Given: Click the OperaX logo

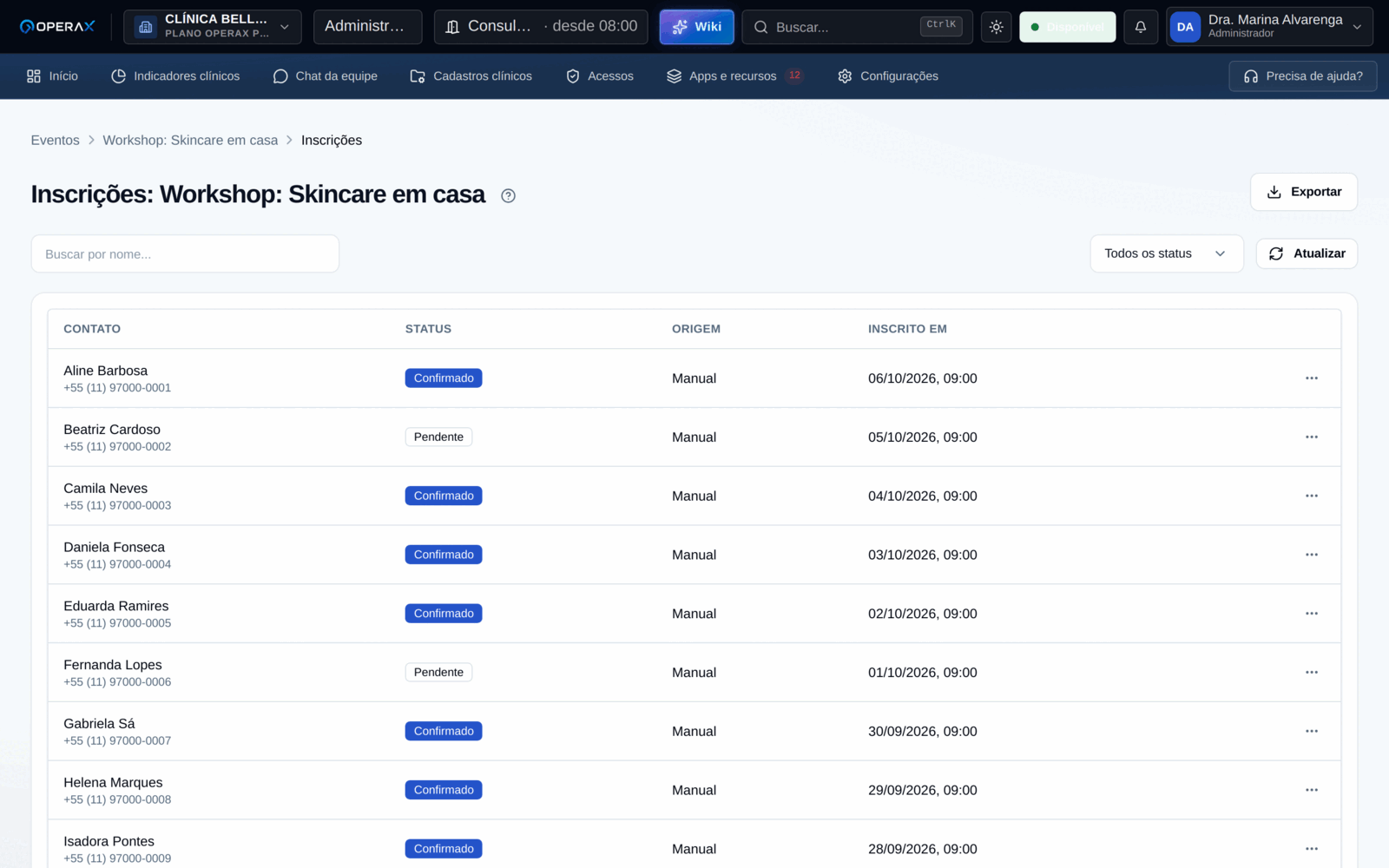Looking at the screenshot, I should click(57, 27).
